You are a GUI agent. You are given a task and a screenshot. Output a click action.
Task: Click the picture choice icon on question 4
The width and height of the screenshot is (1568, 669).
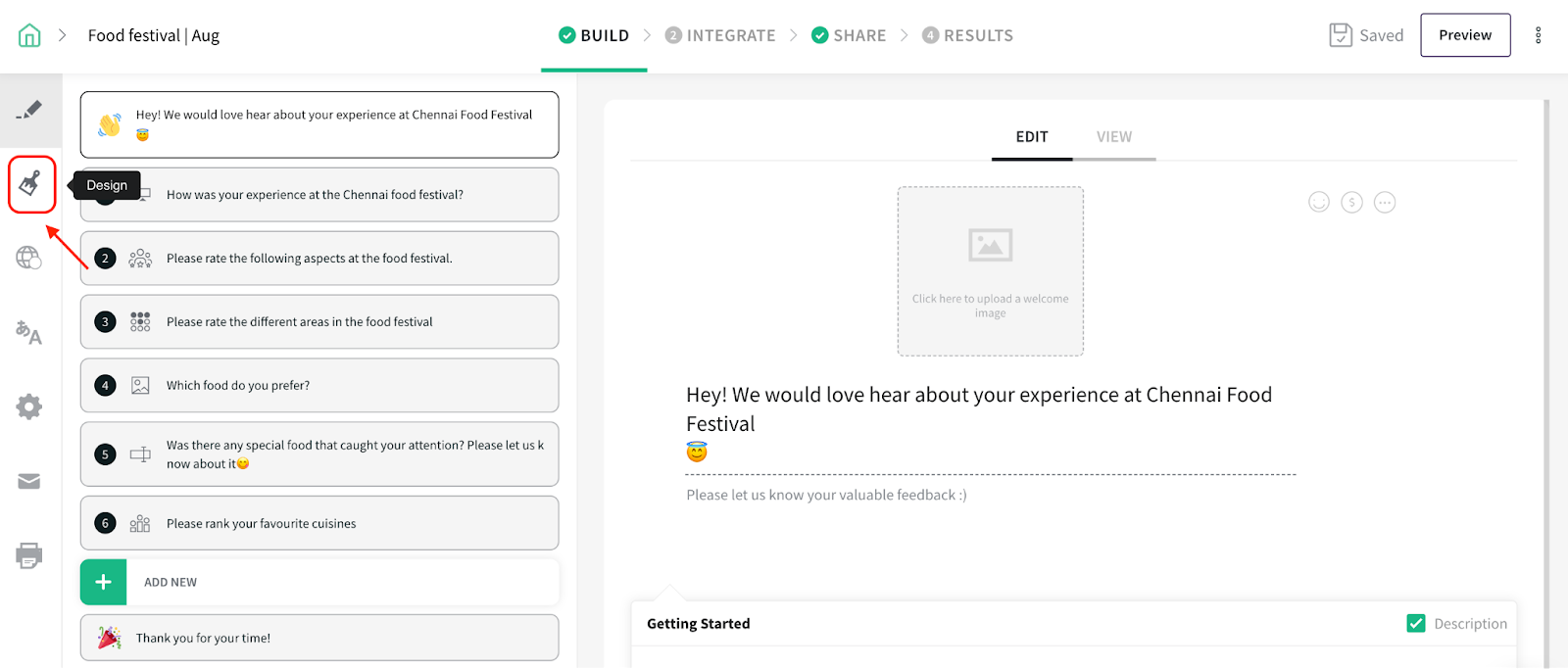[x=140, y=386]
